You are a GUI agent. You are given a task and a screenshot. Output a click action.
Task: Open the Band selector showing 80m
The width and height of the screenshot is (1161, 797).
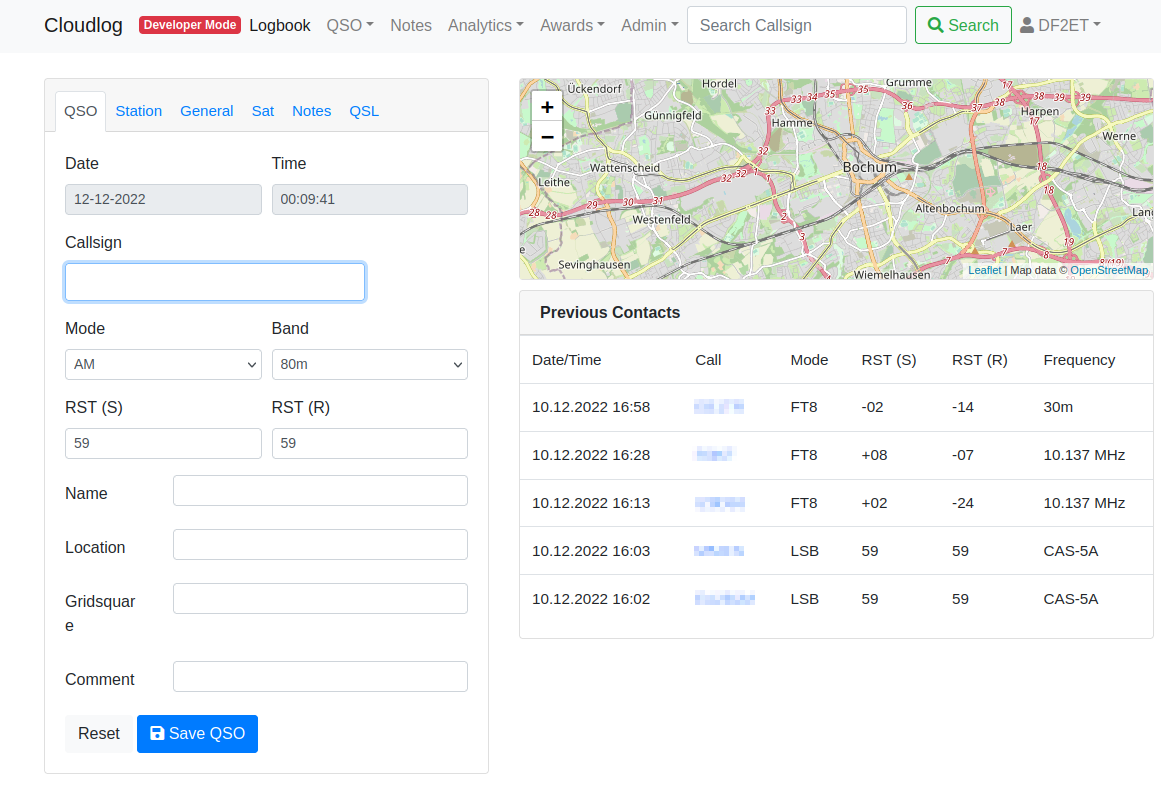point(369,364)
